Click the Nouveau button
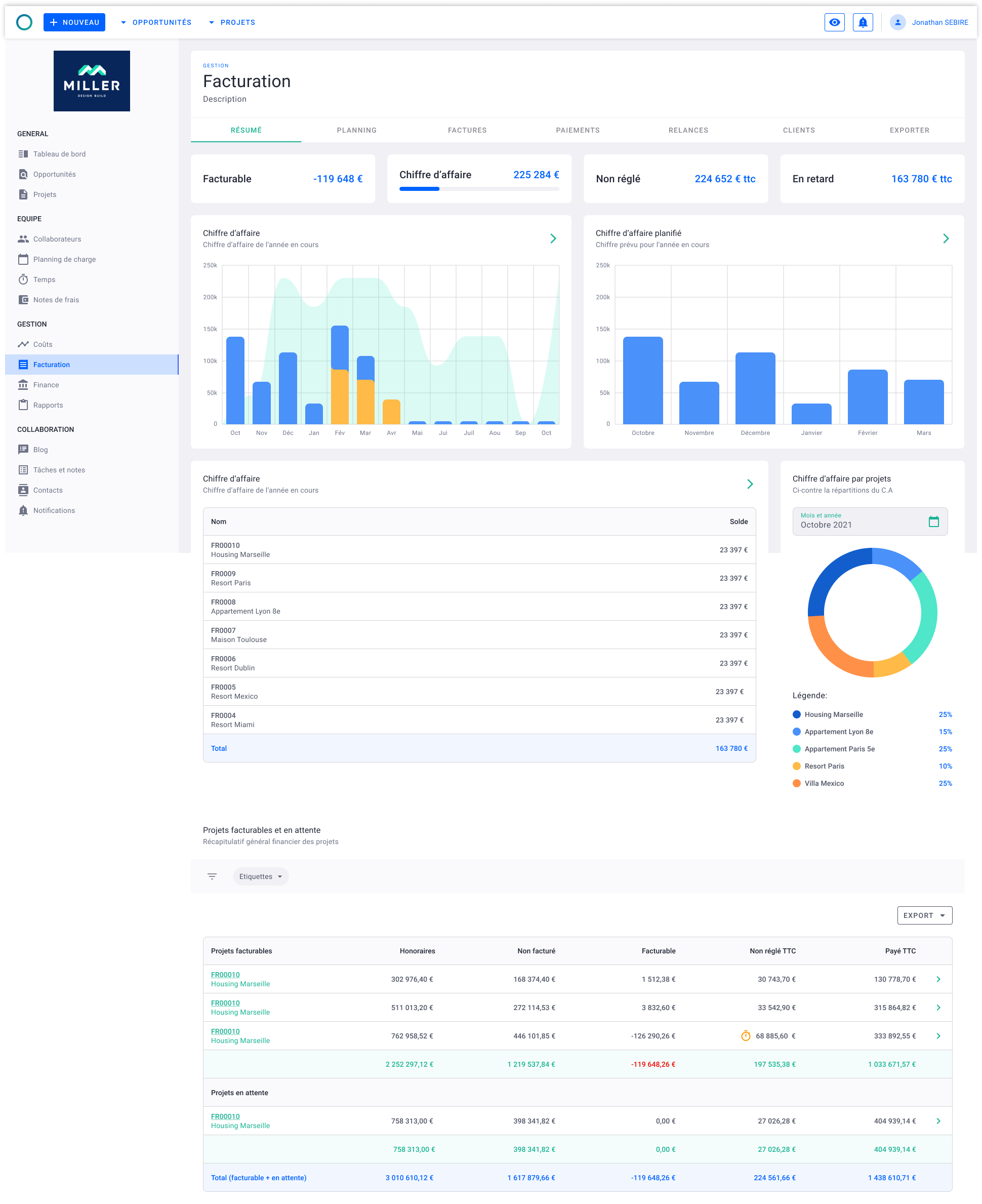Viewport: 982px width, 1204px height. 74,23
